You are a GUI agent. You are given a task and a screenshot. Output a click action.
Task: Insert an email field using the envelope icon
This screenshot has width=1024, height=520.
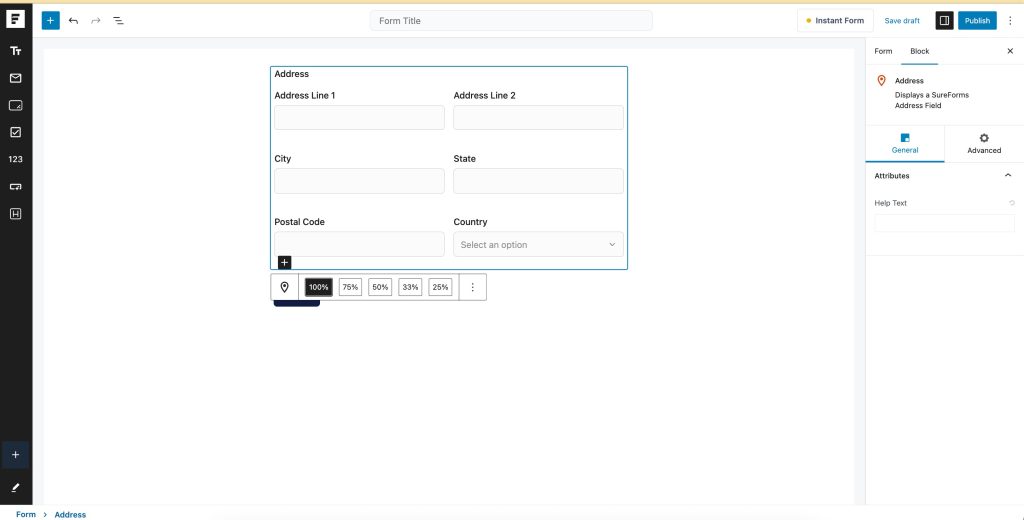[15, 78]
